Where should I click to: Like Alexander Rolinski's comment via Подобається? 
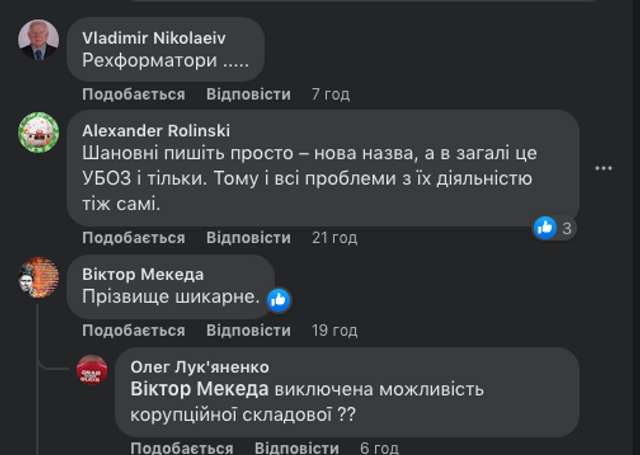133,238
